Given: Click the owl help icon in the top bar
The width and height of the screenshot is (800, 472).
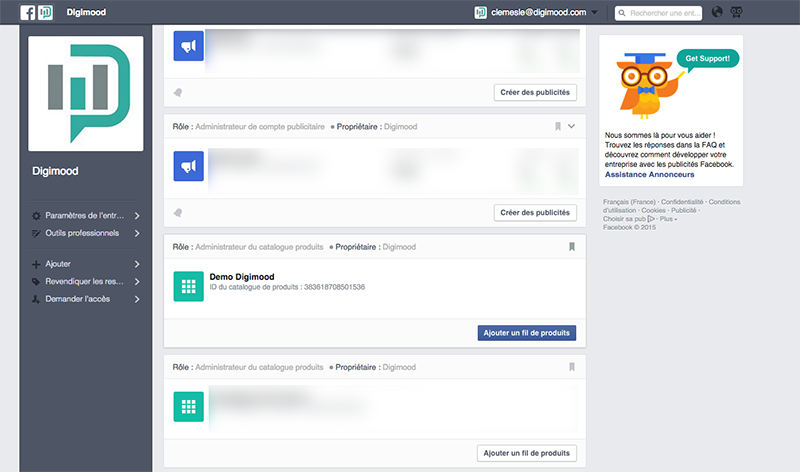Looking at the screenshot, I should point(736,12).
